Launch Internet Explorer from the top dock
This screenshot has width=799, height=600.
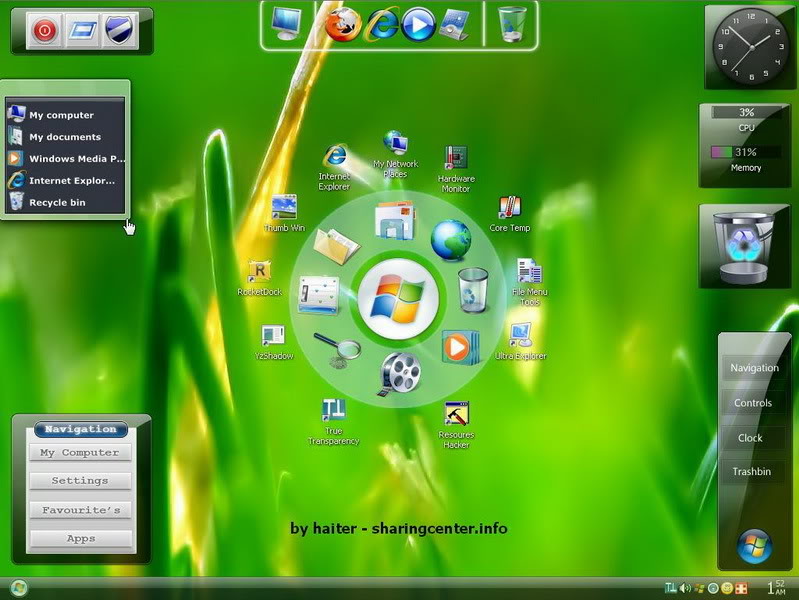[x=382, y=24]
